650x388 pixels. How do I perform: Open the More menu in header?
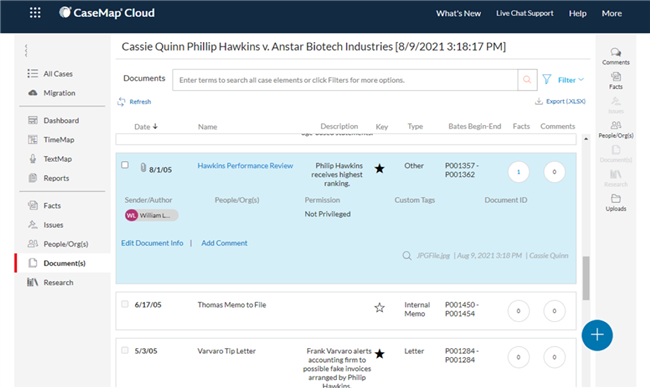coord(611,13)
